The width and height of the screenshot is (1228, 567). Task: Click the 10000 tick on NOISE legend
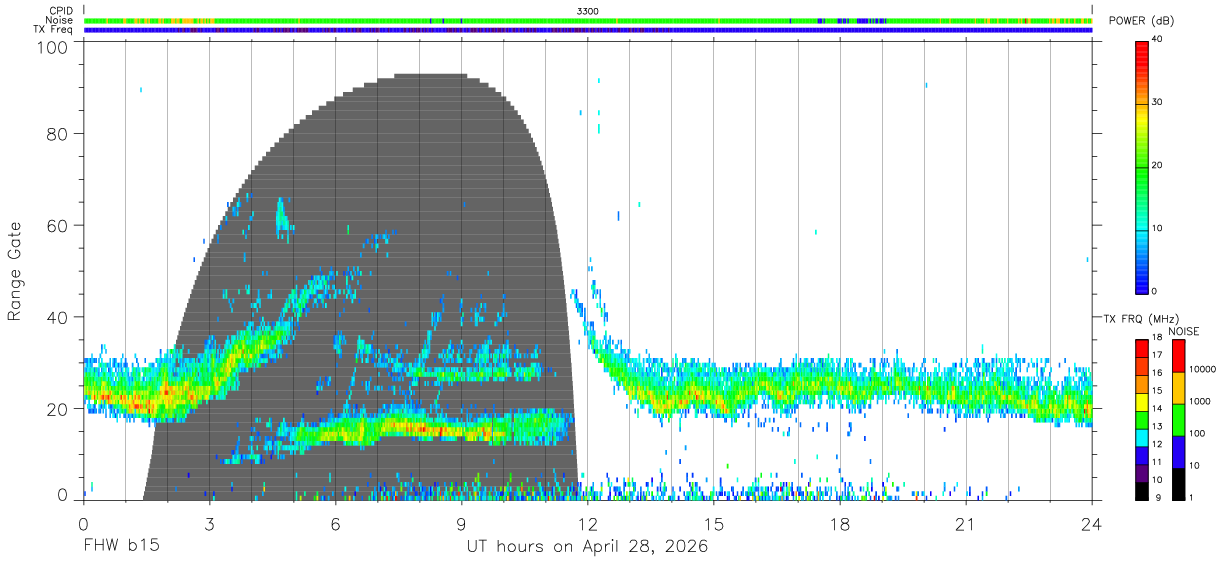[1201, 369]
